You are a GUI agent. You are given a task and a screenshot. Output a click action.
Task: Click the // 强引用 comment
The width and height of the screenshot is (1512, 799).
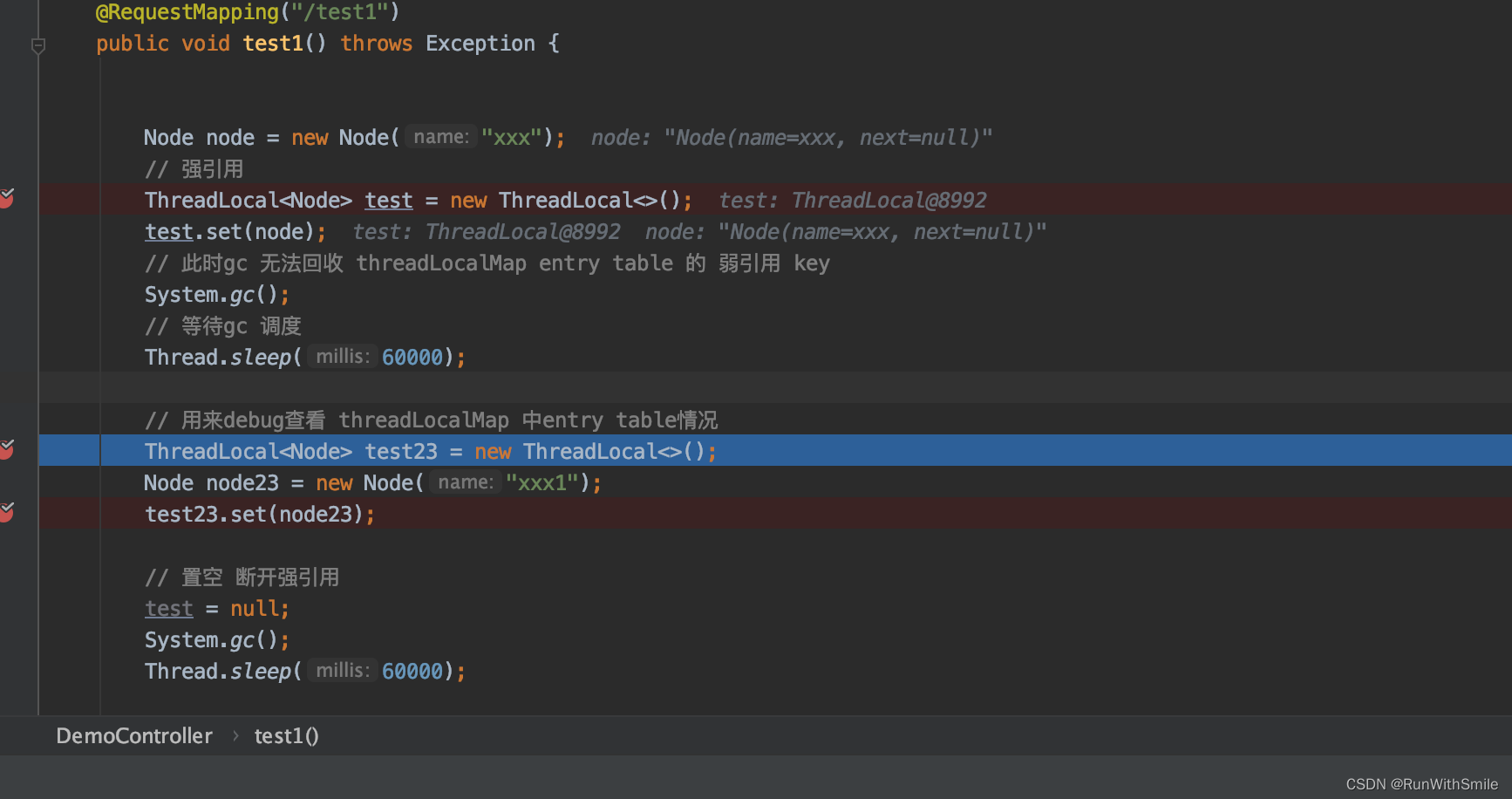click(x=194, y=169)
